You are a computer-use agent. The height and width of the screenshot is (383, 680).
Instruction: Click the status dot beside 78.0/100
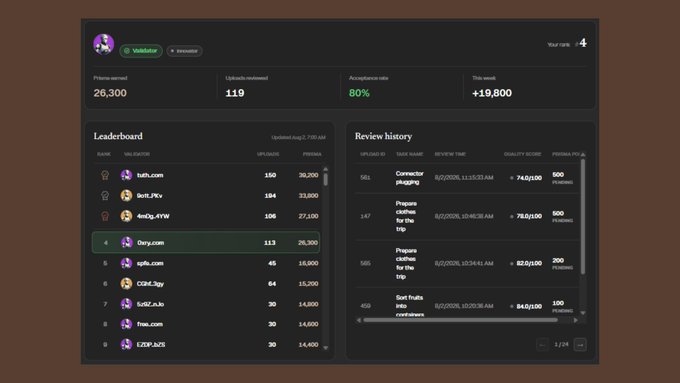512,216
